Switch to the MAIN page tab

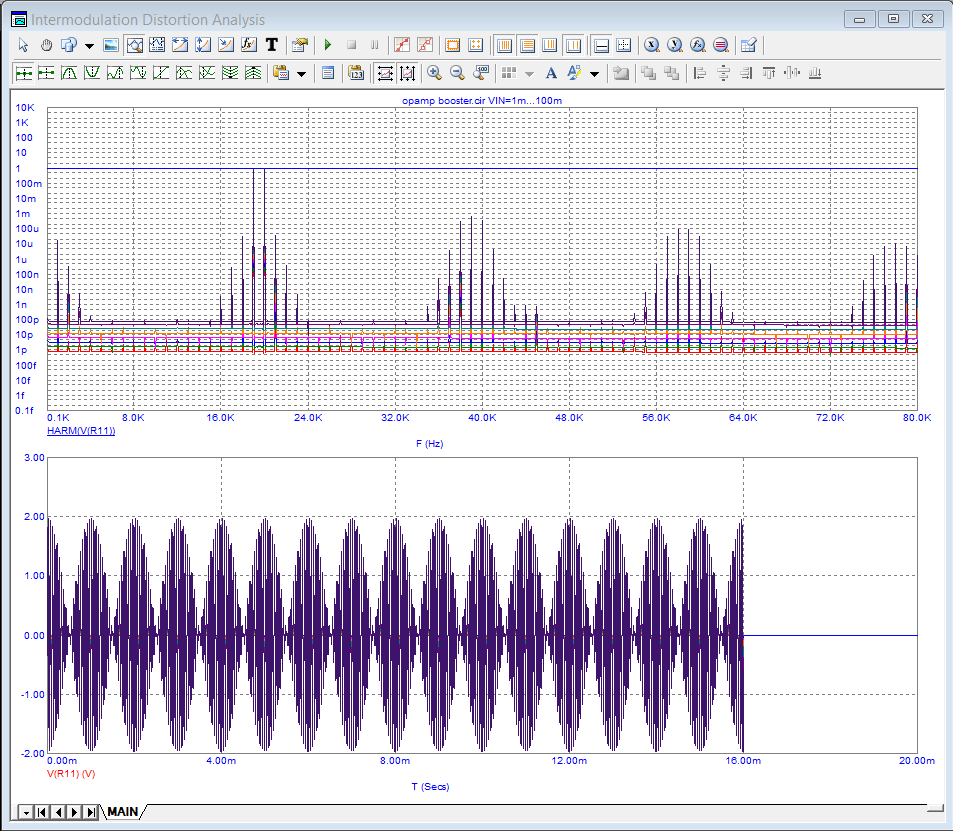point(123,812)
